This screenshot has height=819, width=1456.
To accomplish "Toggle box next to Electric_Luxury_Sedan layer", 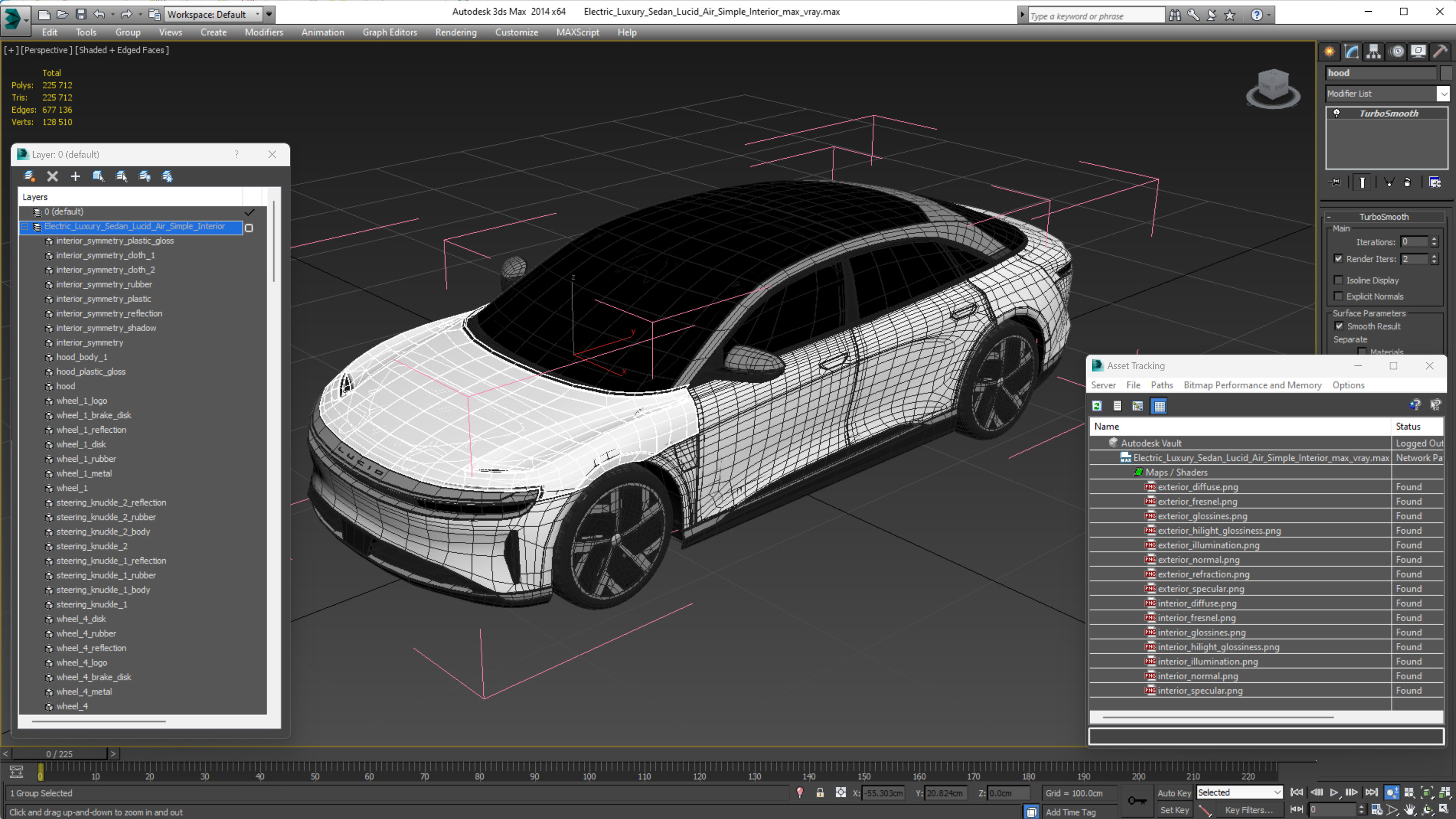I will tap(249, 227).
